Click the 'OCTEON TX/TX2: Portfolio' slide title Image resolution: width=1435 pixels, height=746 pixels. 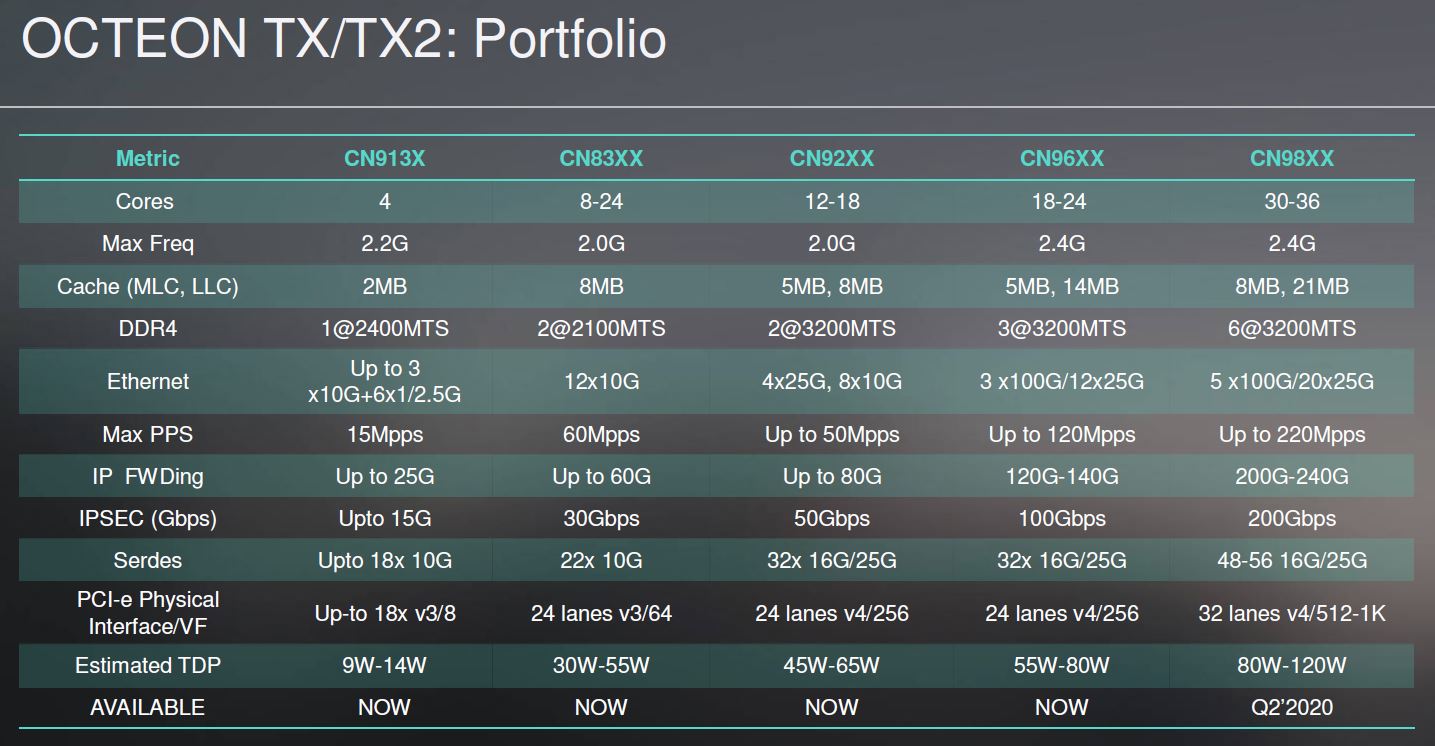tap(344, 40)
